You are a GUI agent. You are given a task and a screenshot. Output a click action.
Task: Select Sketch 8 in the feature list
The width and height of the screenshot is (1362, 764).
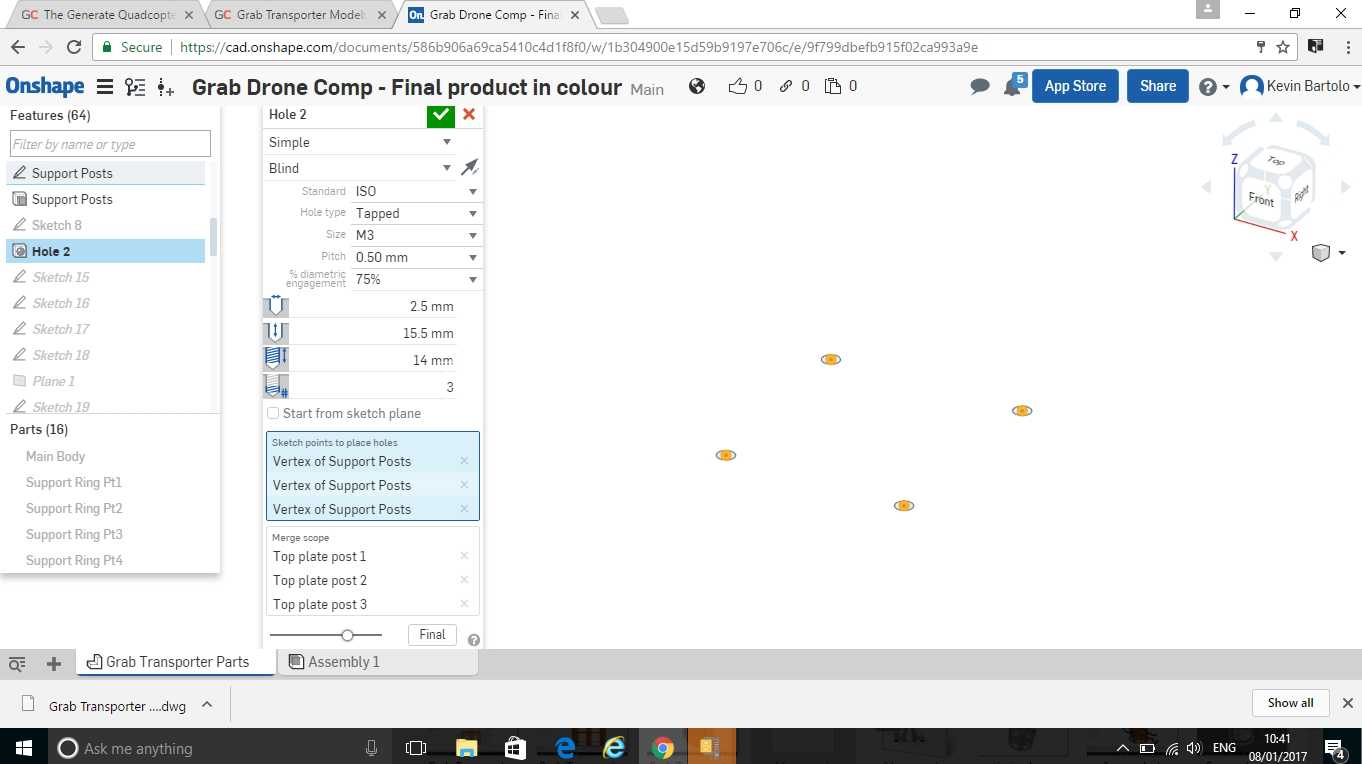tap(106, 225)
